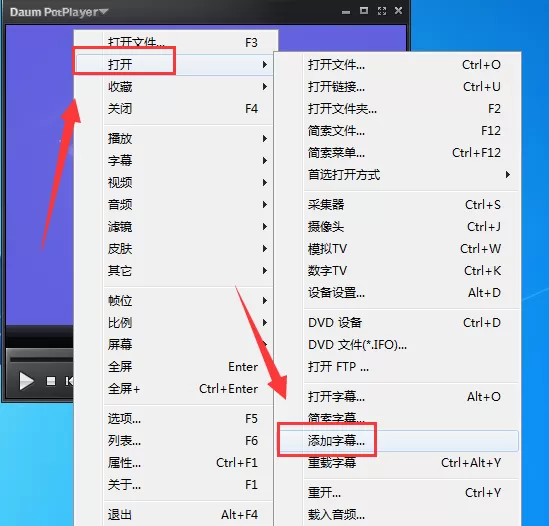Click 打开链接... Ctrl+U
Viewport: 549px width, 526px height.
pyautogui.click(x=397, y=87)
